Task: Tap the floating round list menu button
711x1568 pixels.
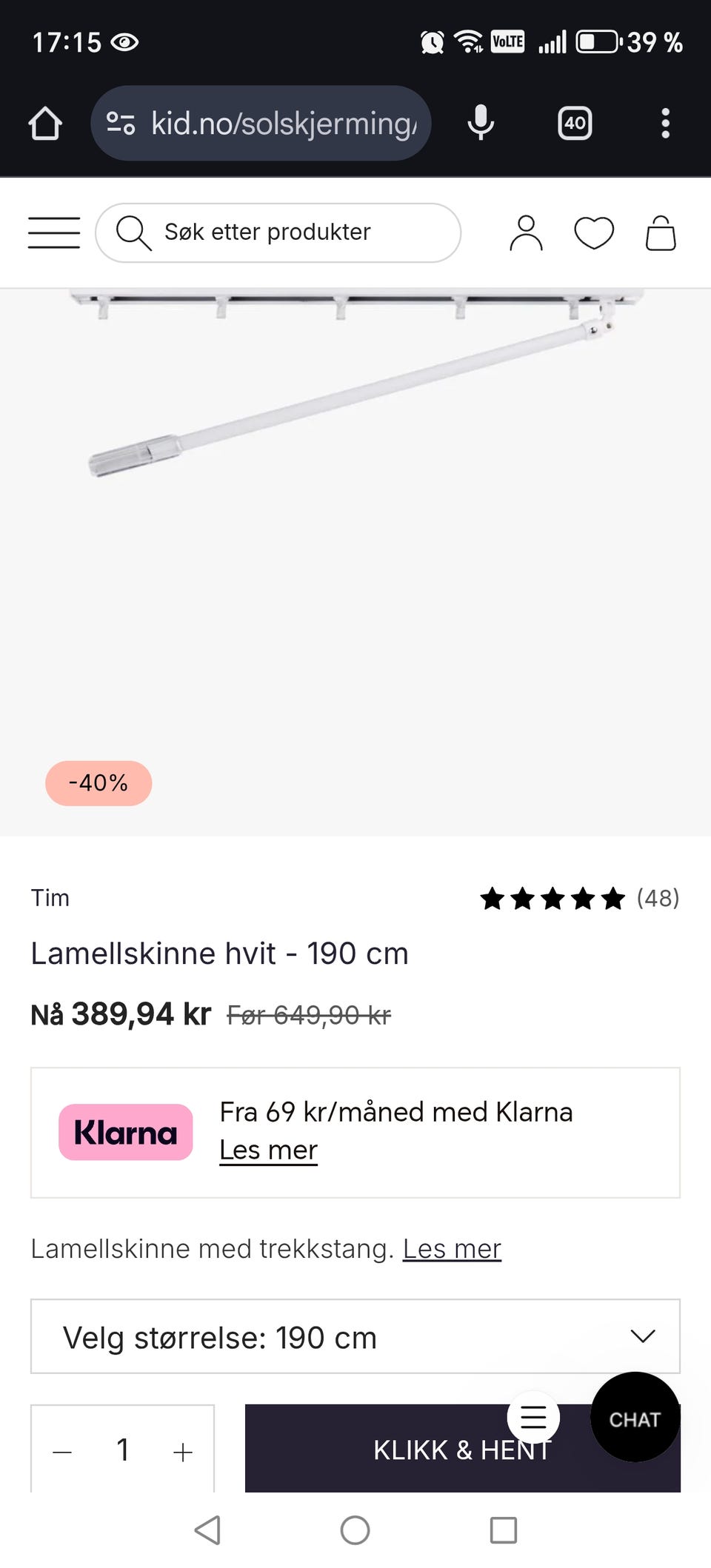Action: (533, 1417)
